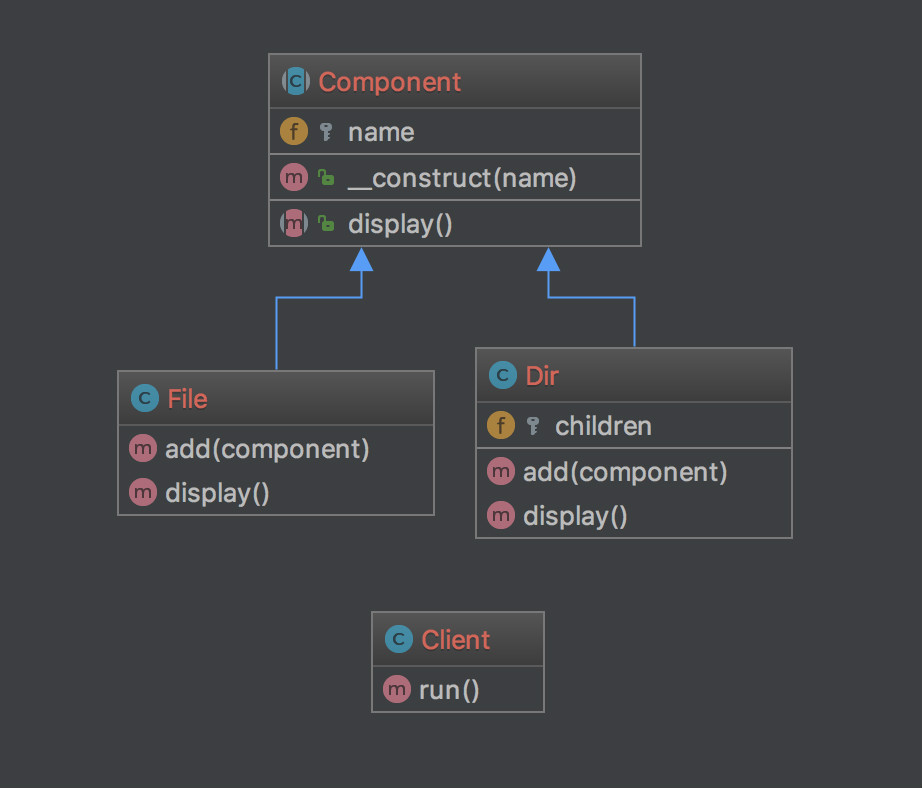This screenshot has height=788, width=922.
Task: Click the inheritance arrowhead from Dir to Component
Action: (x=548, y=259)
